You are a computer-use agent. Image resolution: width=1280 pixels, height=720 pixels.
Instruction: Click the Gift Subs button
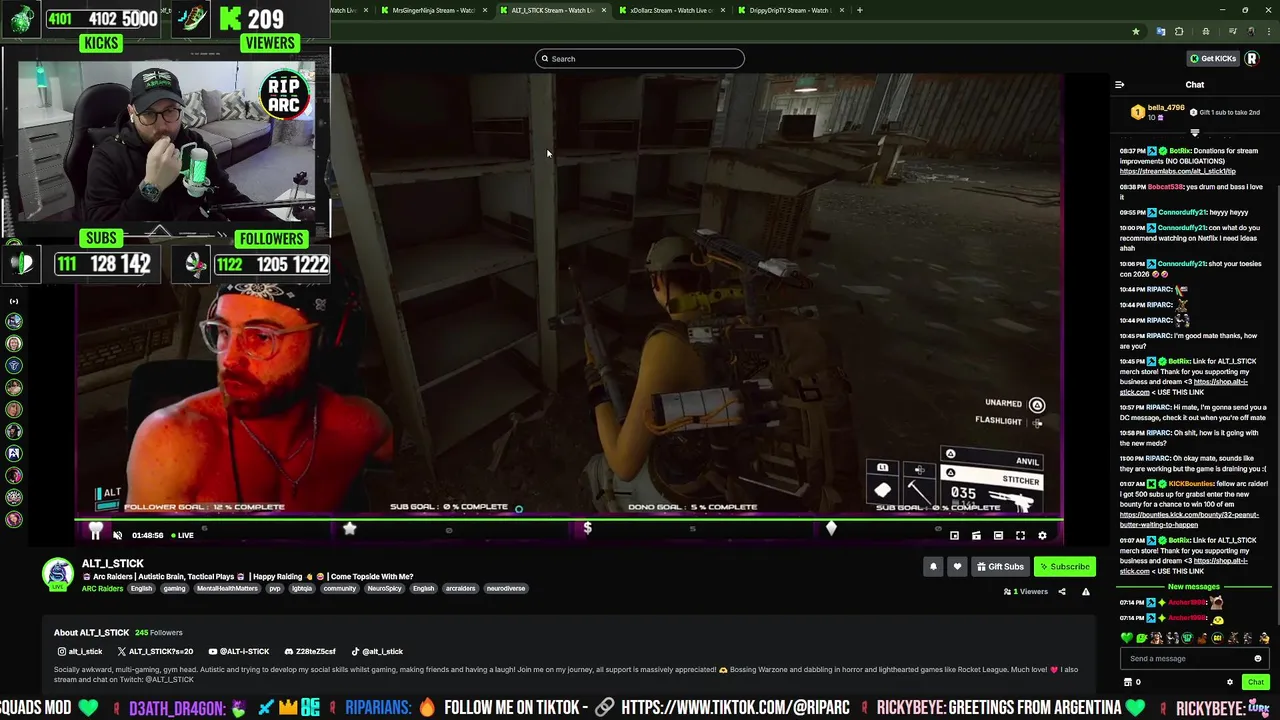point(1000,567)
